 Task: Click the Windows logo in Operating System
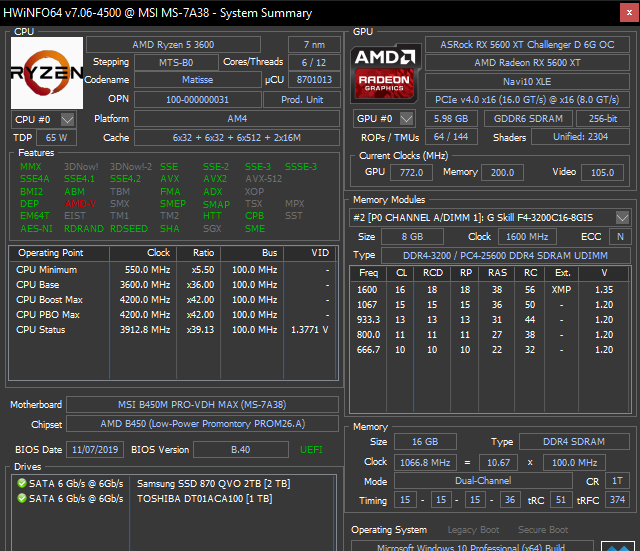coord(618,547)
